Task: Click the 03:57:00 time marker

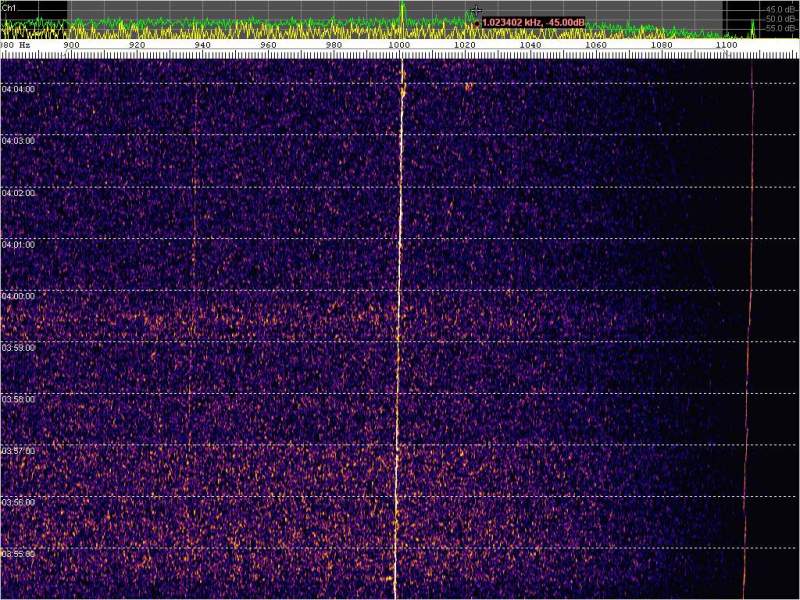Action: [19, 451]
